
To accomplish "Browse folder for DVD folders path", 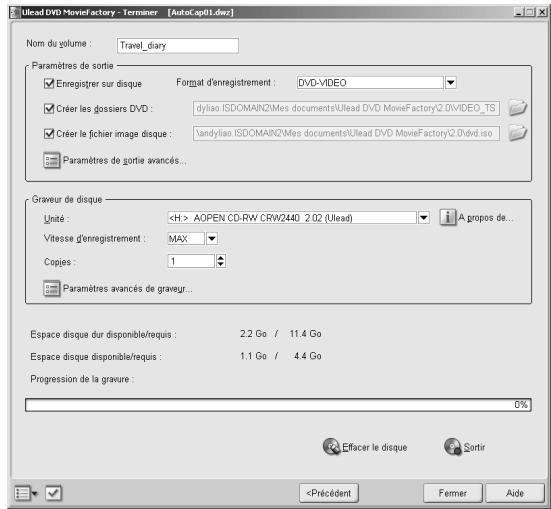I will click(517, 108).
